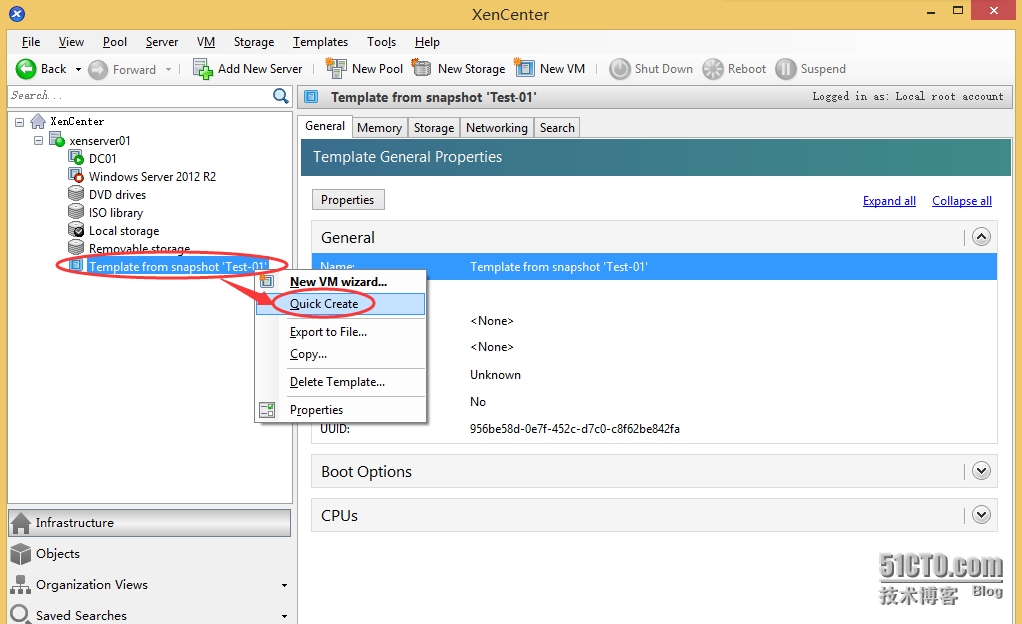This screenshot has width=1022, height=624.
Task: Open the Forward history dropdown arrow
Action: pos(168,69)
